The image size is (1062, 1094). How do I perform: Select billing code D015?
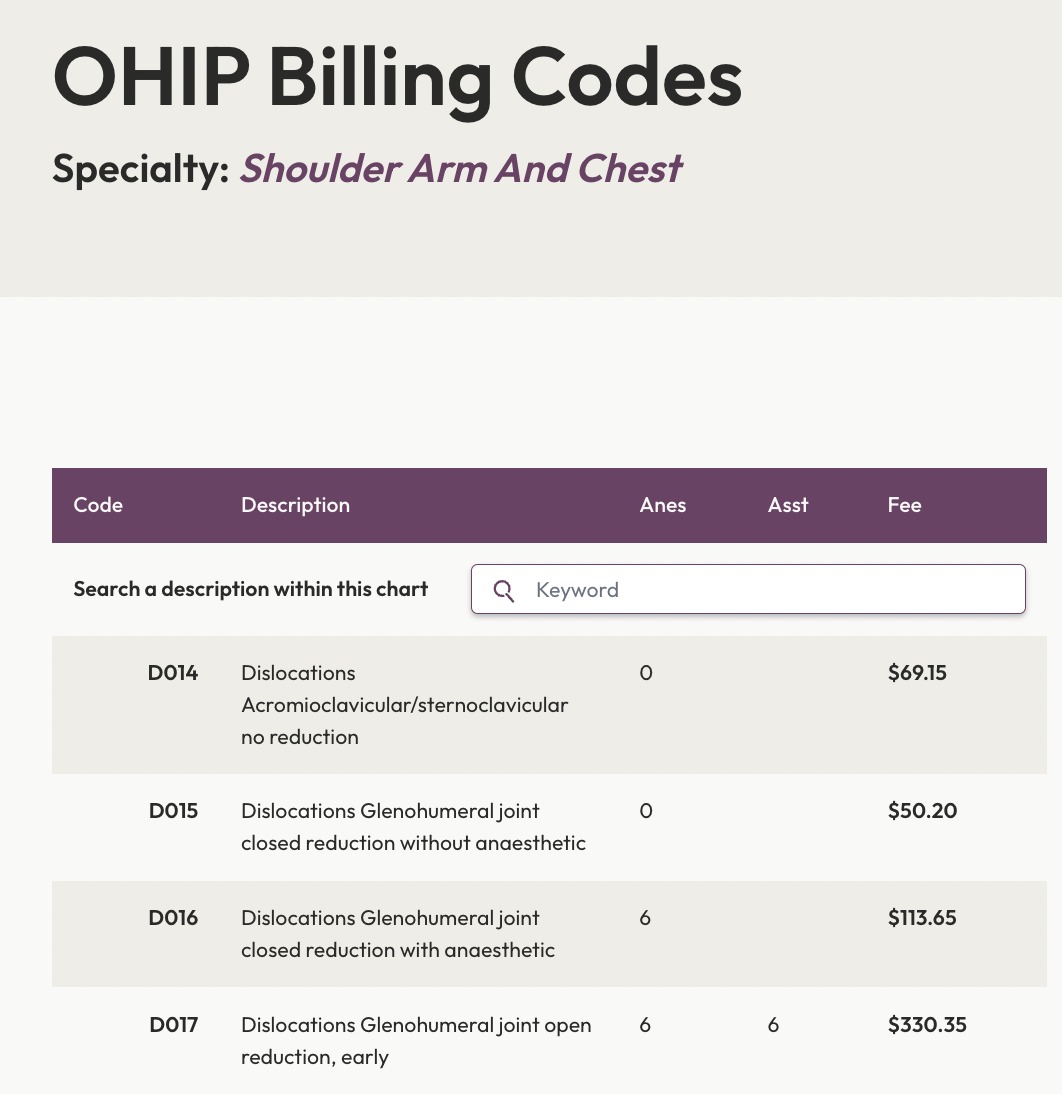pos(172,811)
